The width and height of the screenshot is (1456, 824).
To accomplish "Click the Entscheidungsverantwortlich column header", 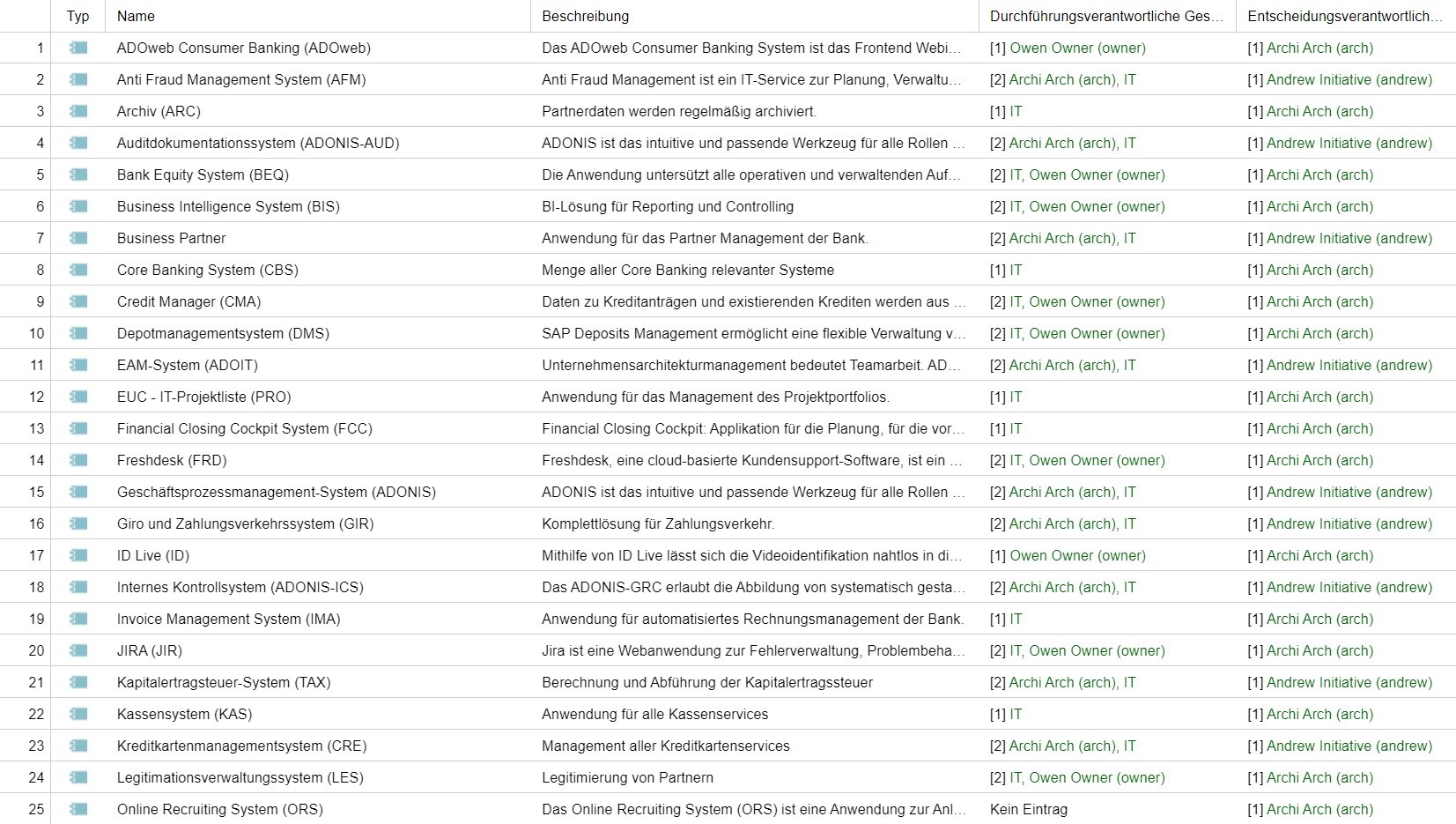I will pos(1345,16).
